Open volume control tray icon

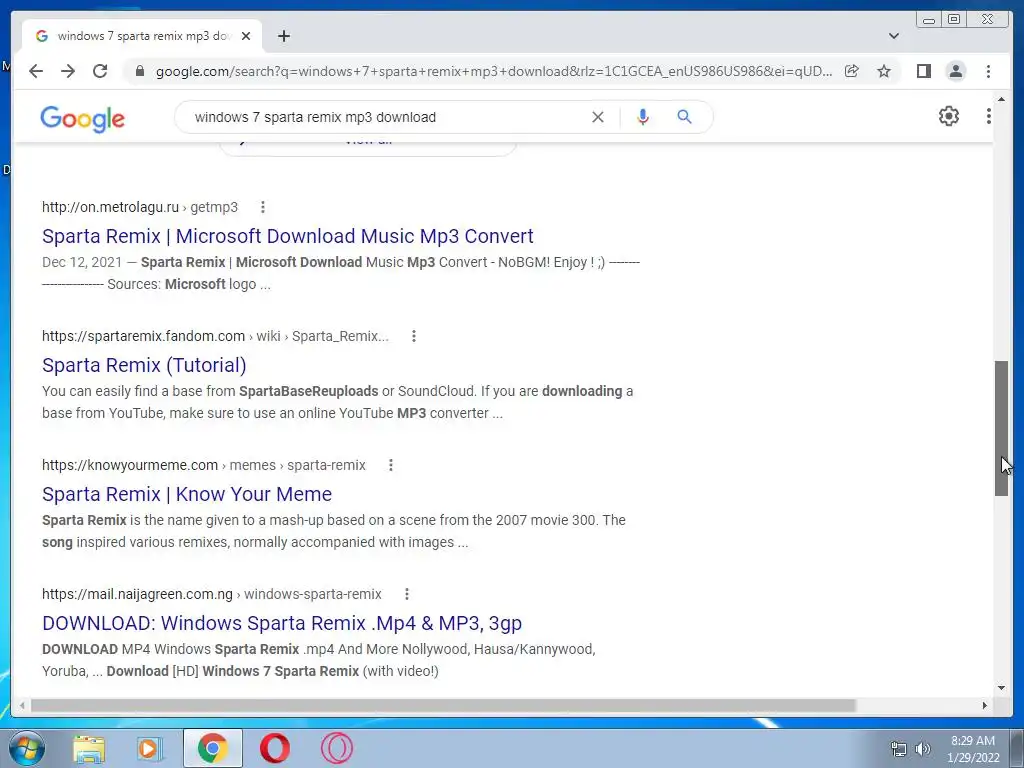[x=923, y=749]
